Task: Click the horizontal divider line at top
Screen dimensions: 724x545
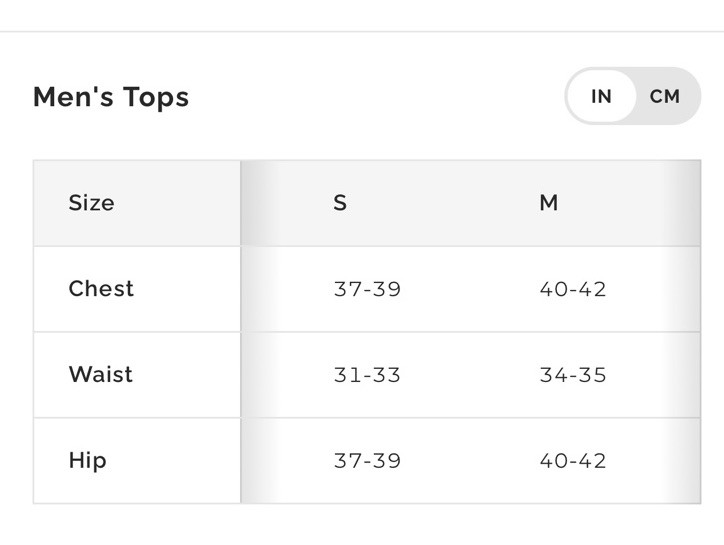Action: 362,31
